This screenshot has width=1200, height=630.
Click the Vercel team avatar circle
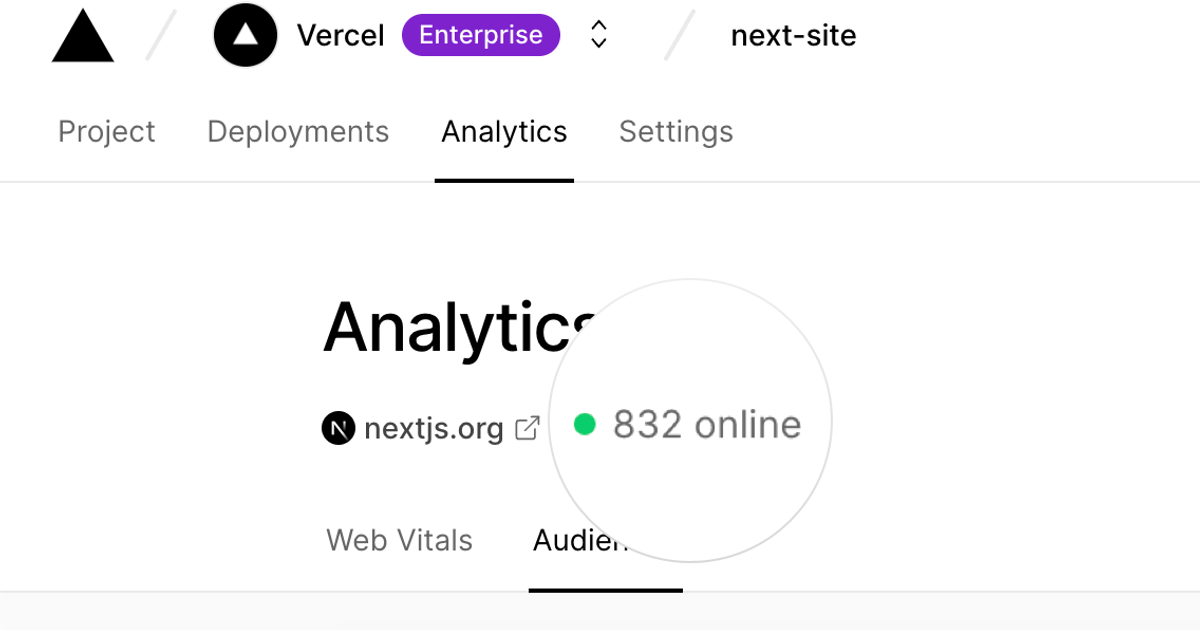pos(245,36)
